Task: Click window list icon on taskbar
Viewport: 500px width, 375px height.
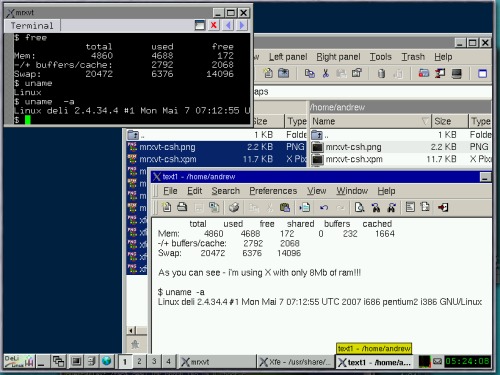Action: pos(58,361)
